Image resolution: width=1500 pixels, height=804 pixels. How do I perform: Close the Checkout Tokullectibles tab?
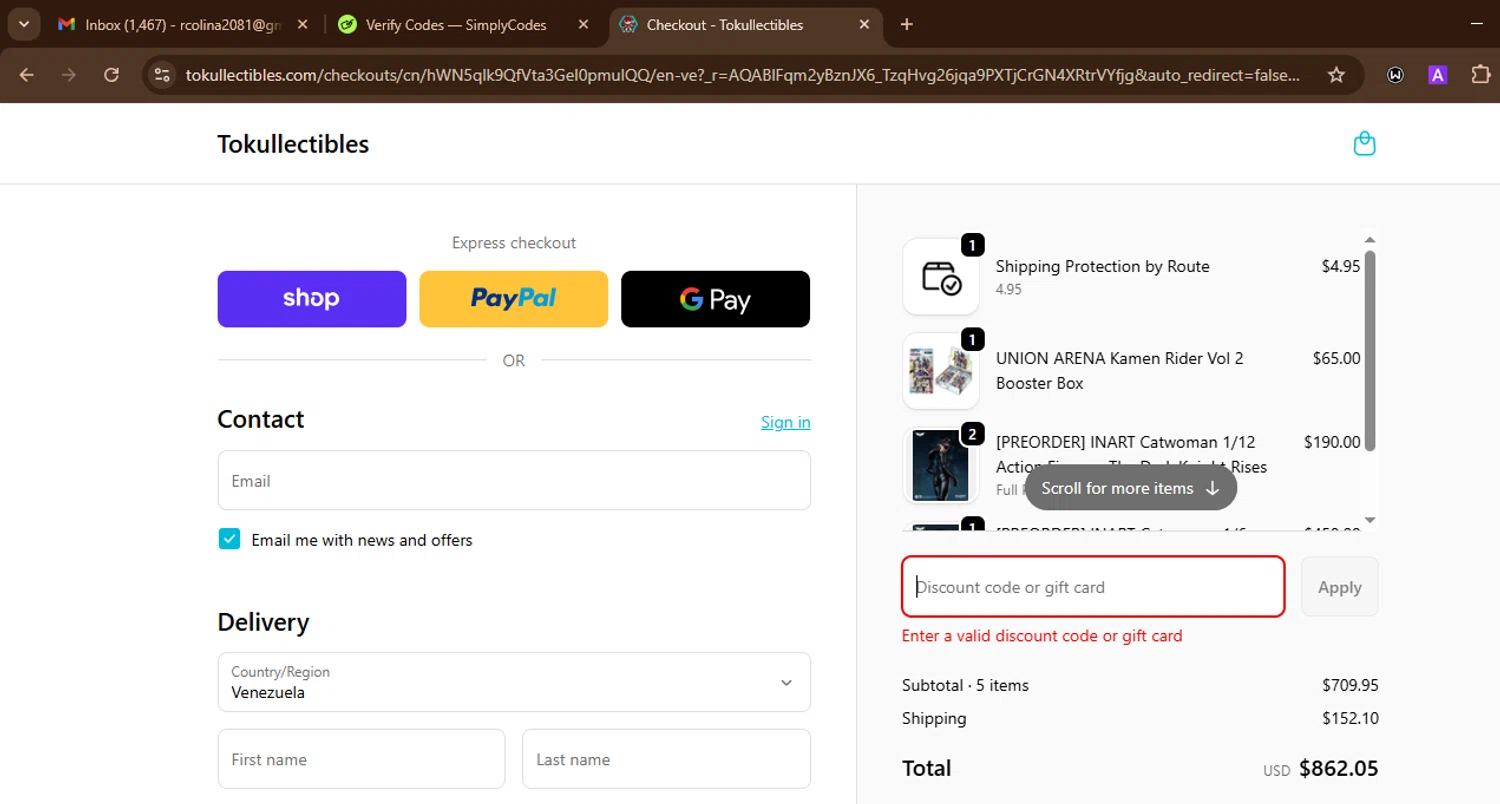(865, 24)
